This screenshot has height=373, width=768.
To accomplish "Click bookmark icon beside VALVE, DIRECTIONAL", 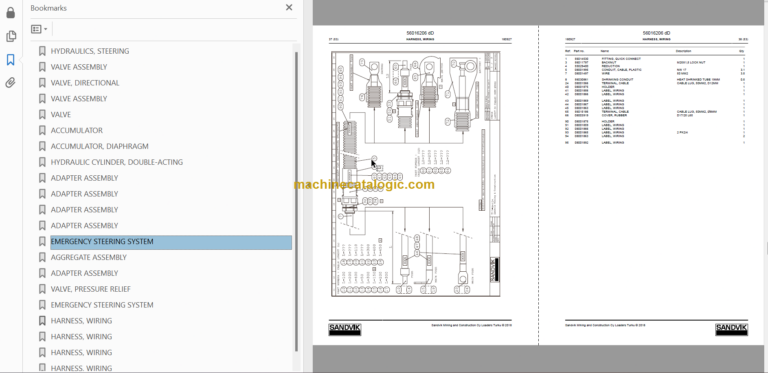I will 42,83.
